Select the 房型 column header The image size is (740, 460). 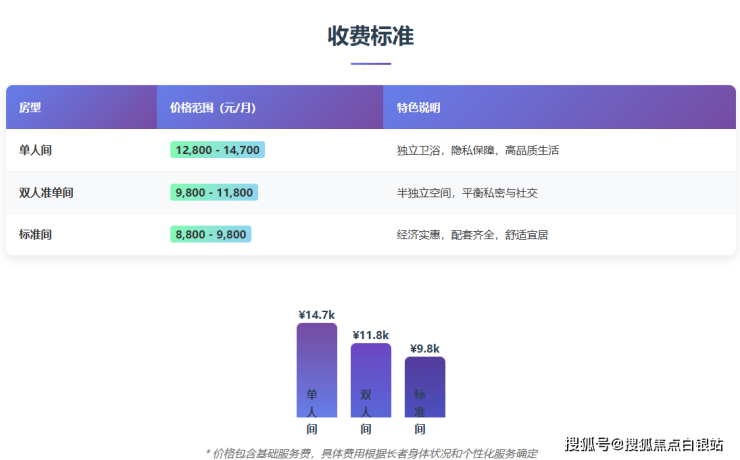click(30, 107)
